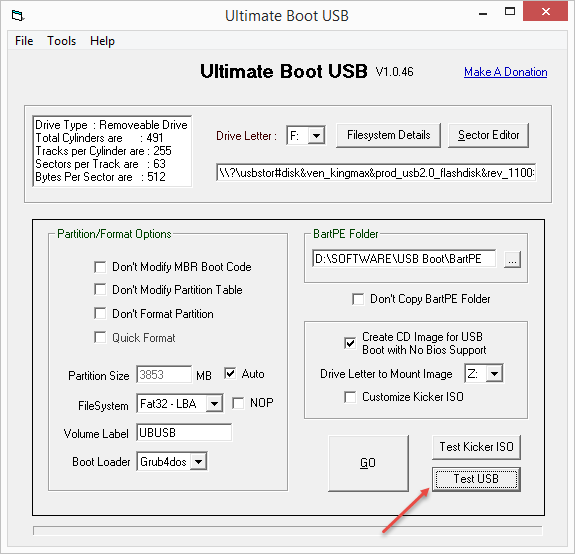Close the Ultimate Boot USB window
This screenshot has height=554, width=575.
coord(545,12)
